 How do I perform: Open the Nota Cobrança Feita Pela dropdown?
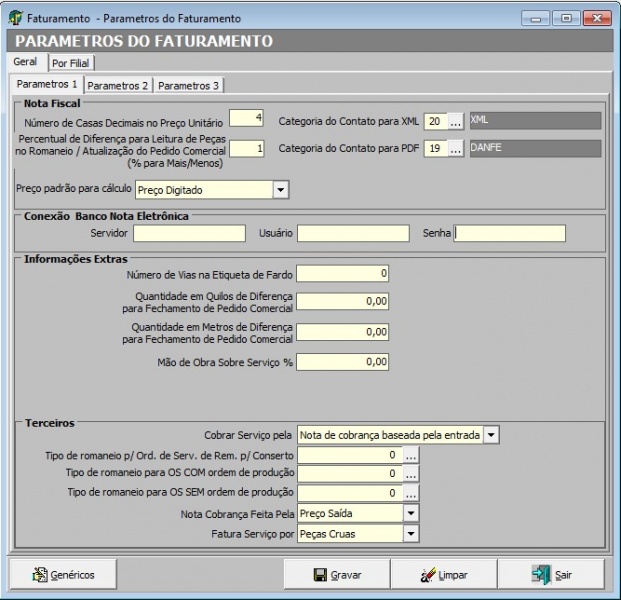(410, 513)
